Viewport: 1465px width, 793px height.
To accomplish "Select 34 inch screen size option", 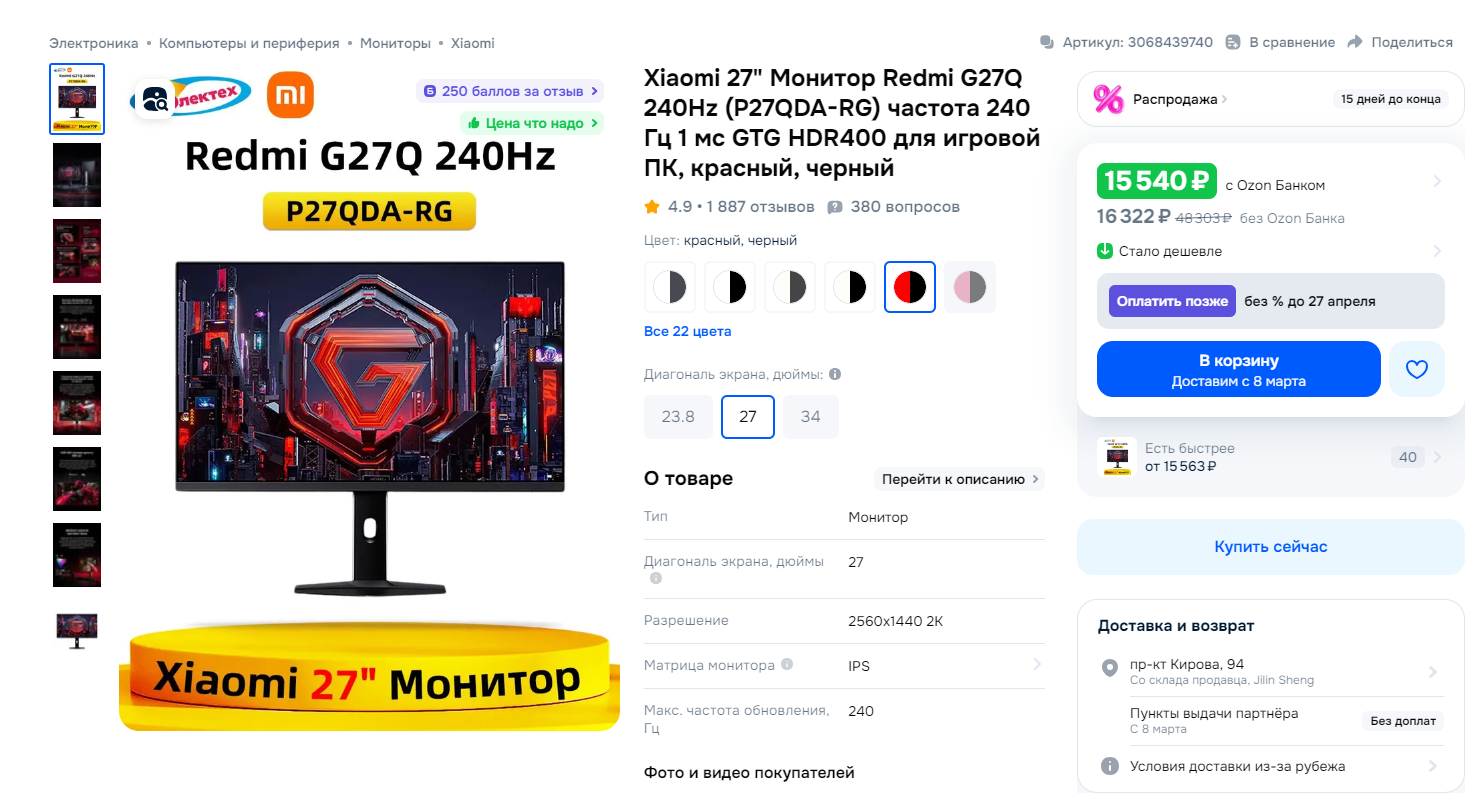I will pyautogui.click(x=811, y=417).
